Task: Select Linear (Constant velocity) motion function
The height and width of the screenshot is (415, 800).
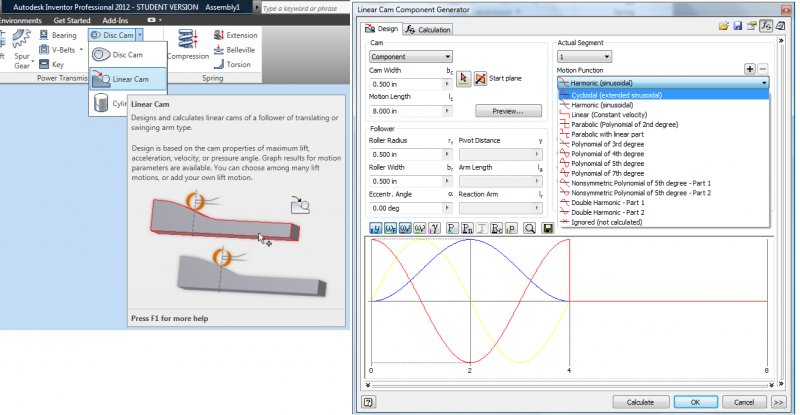Action: pyautogui.click(x=663, y=115)
